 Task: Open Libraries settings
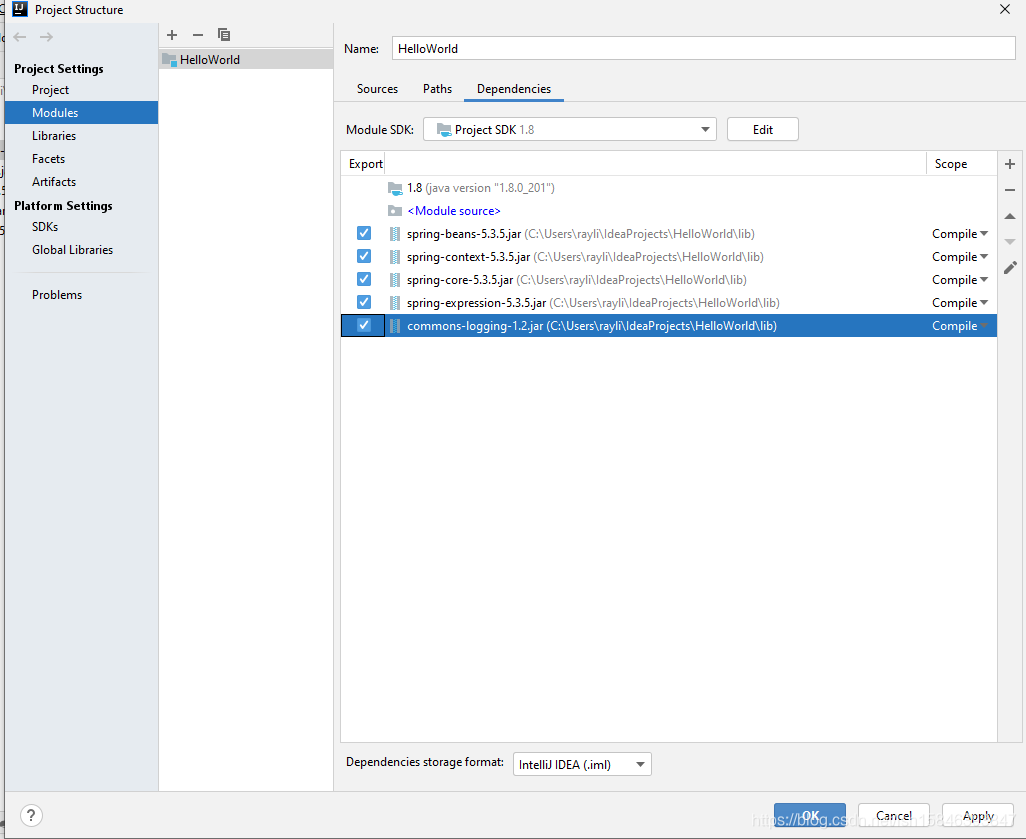point(54,136)
